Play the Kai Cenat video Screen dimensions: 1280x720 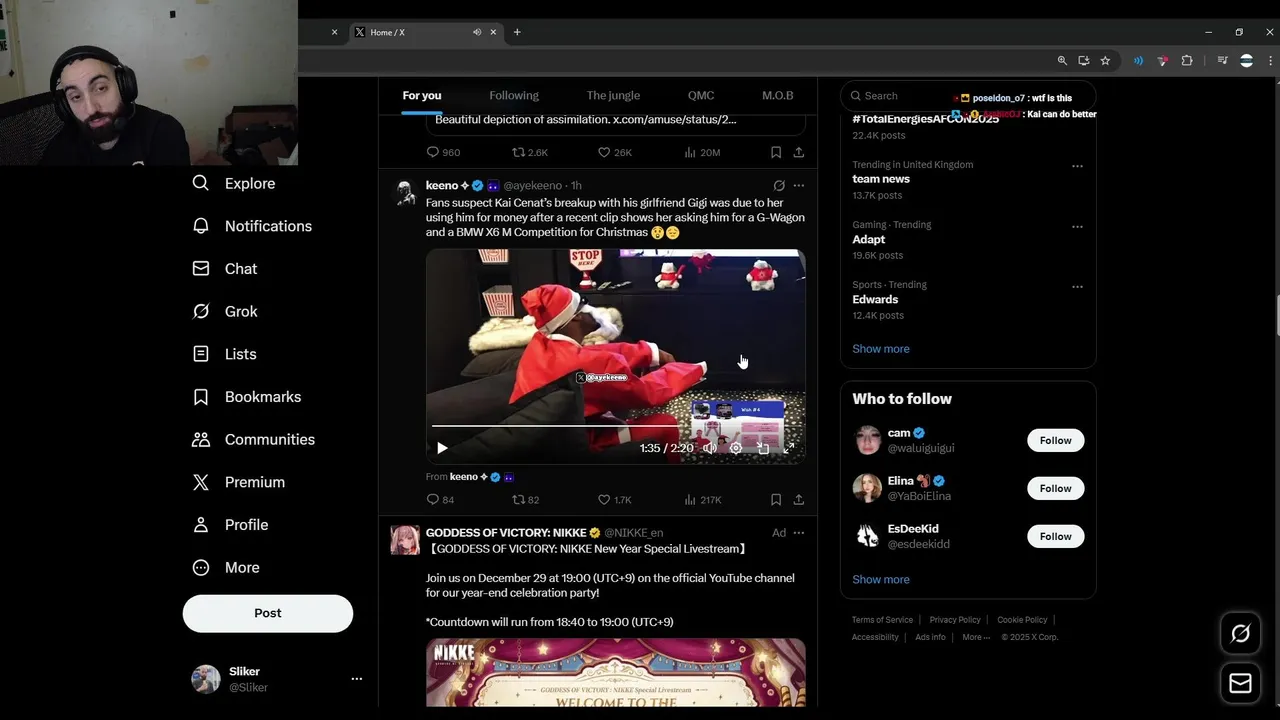pyautogui.click(x=442, y=448)
